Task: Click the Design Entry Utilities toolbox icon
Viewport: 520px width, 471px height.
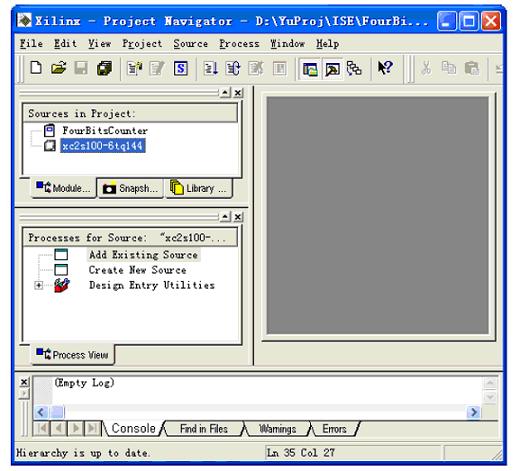Action: 62,285
